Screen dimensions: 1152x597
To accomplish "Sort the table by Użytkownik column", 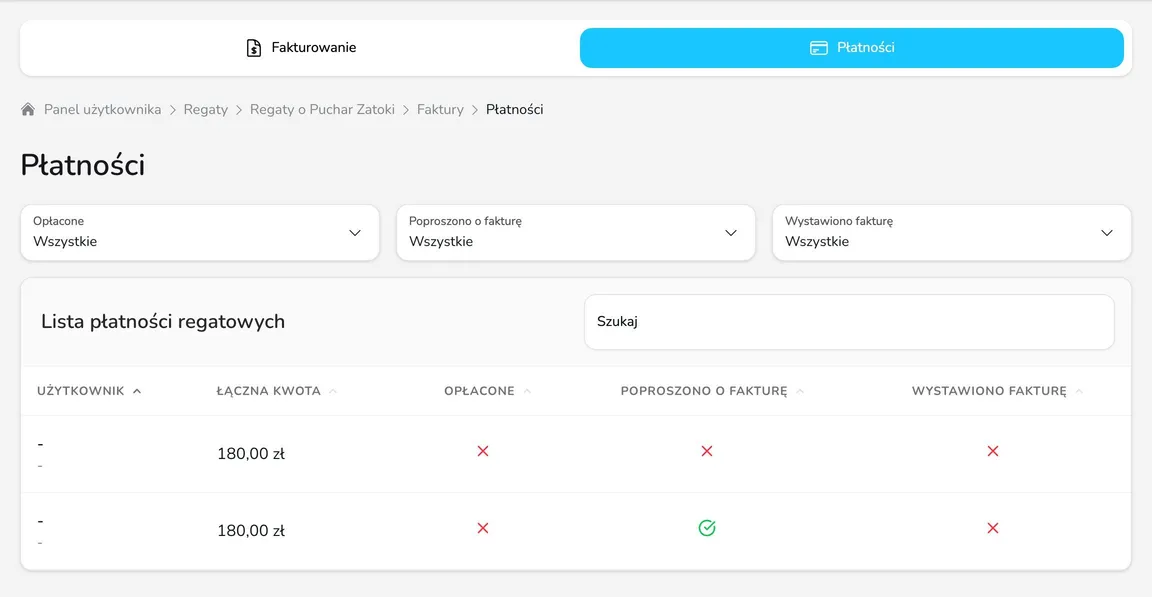I will (x=89, y=391).
